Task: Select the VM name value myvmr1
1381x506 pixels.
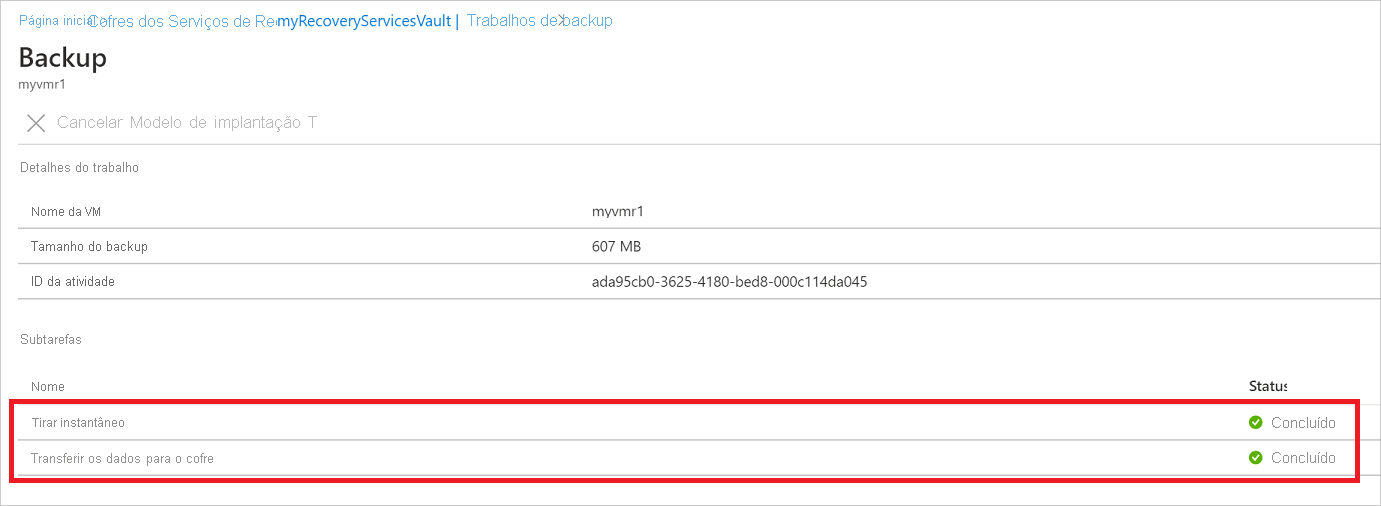Action: 616,212
